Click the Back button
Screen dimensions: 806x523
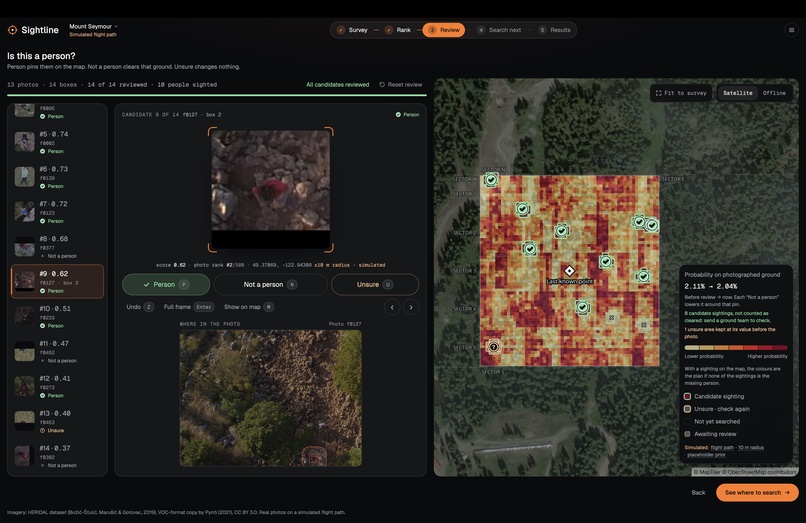point(698,493)
